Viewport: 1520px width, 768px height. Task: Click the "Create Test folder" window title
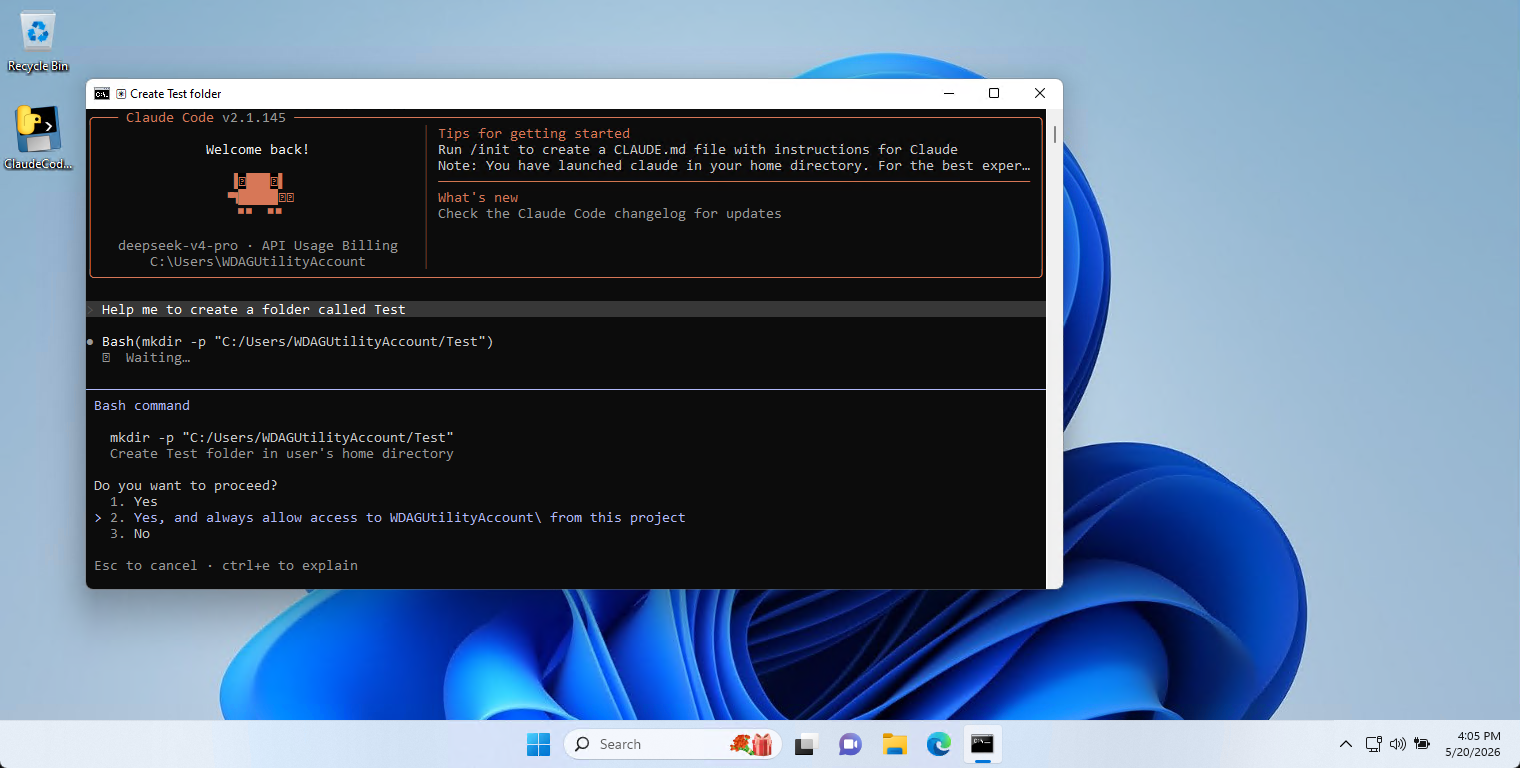point(176,94)
